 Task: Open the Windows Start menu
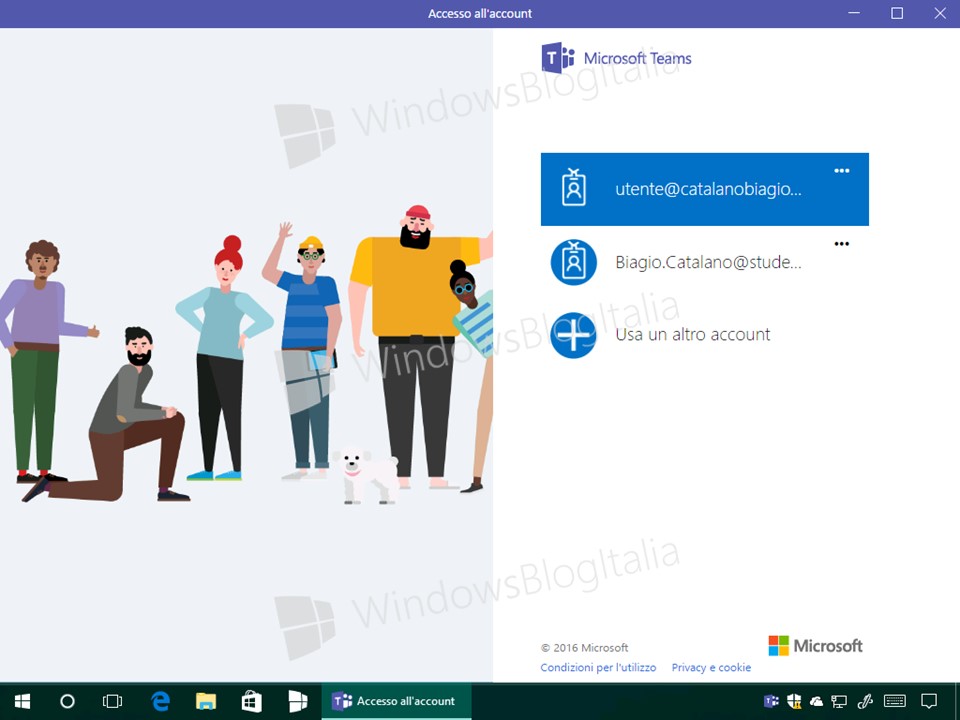pyautogui.click(x=23, y=701)
